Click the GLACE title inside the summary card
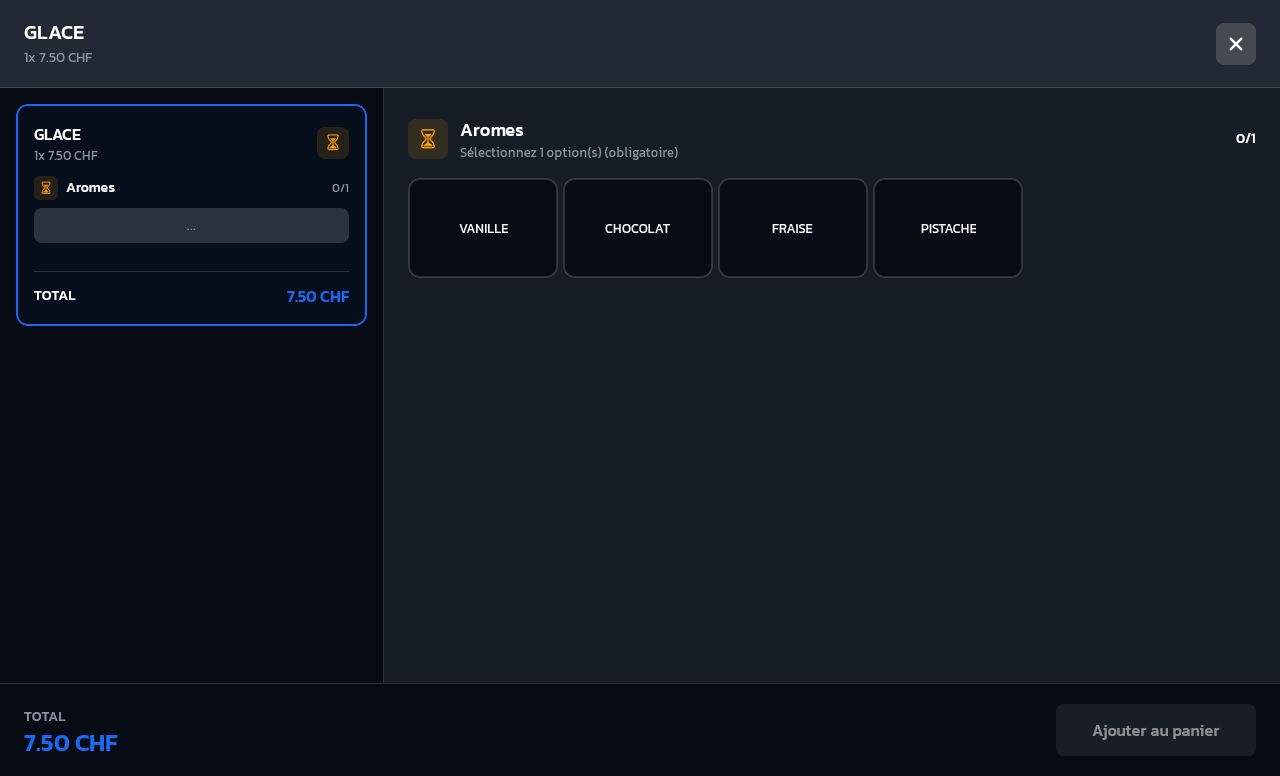The height and width of the screenshot is (776, 1280). 57,134
